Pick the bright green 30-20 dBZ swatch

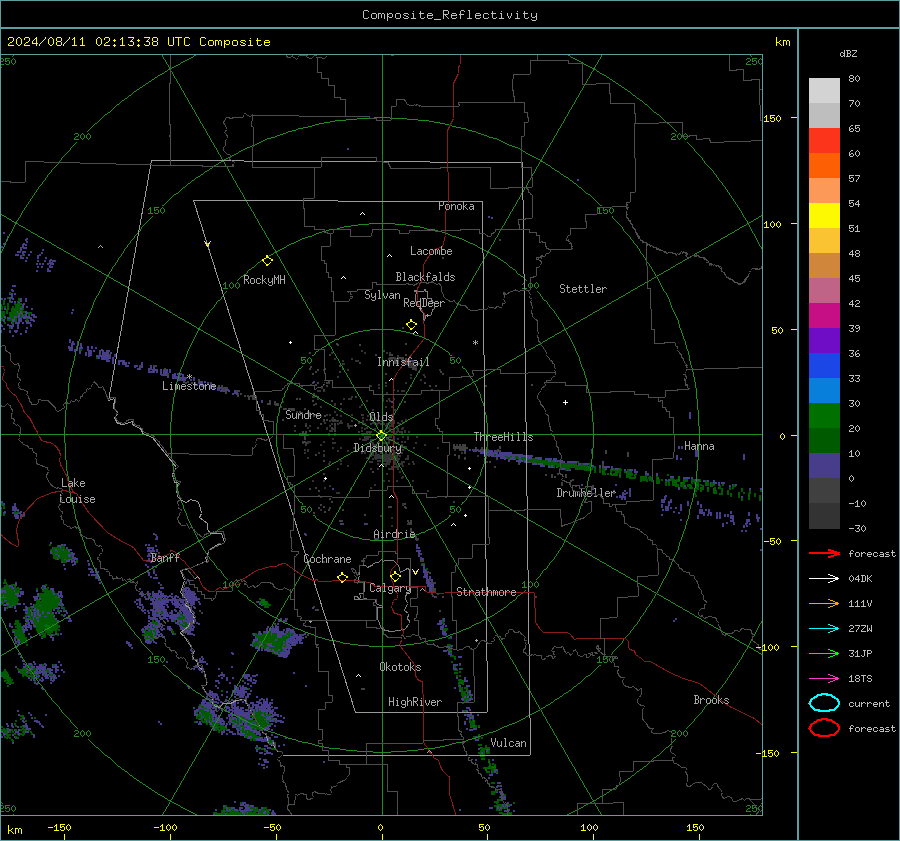tap(824, 416)
